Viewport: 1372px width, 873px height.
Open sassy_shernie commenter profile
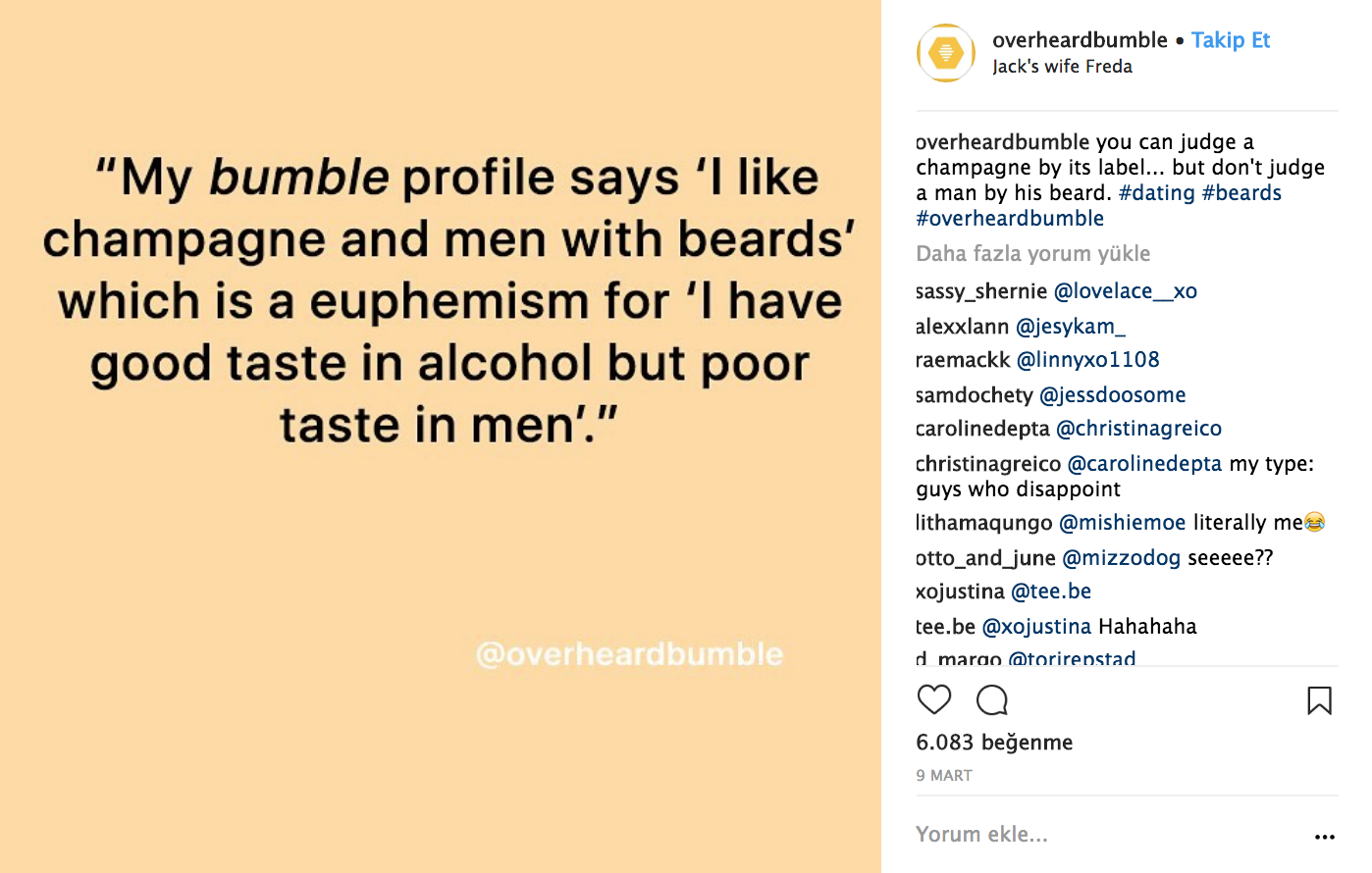(x=981, y=291)
